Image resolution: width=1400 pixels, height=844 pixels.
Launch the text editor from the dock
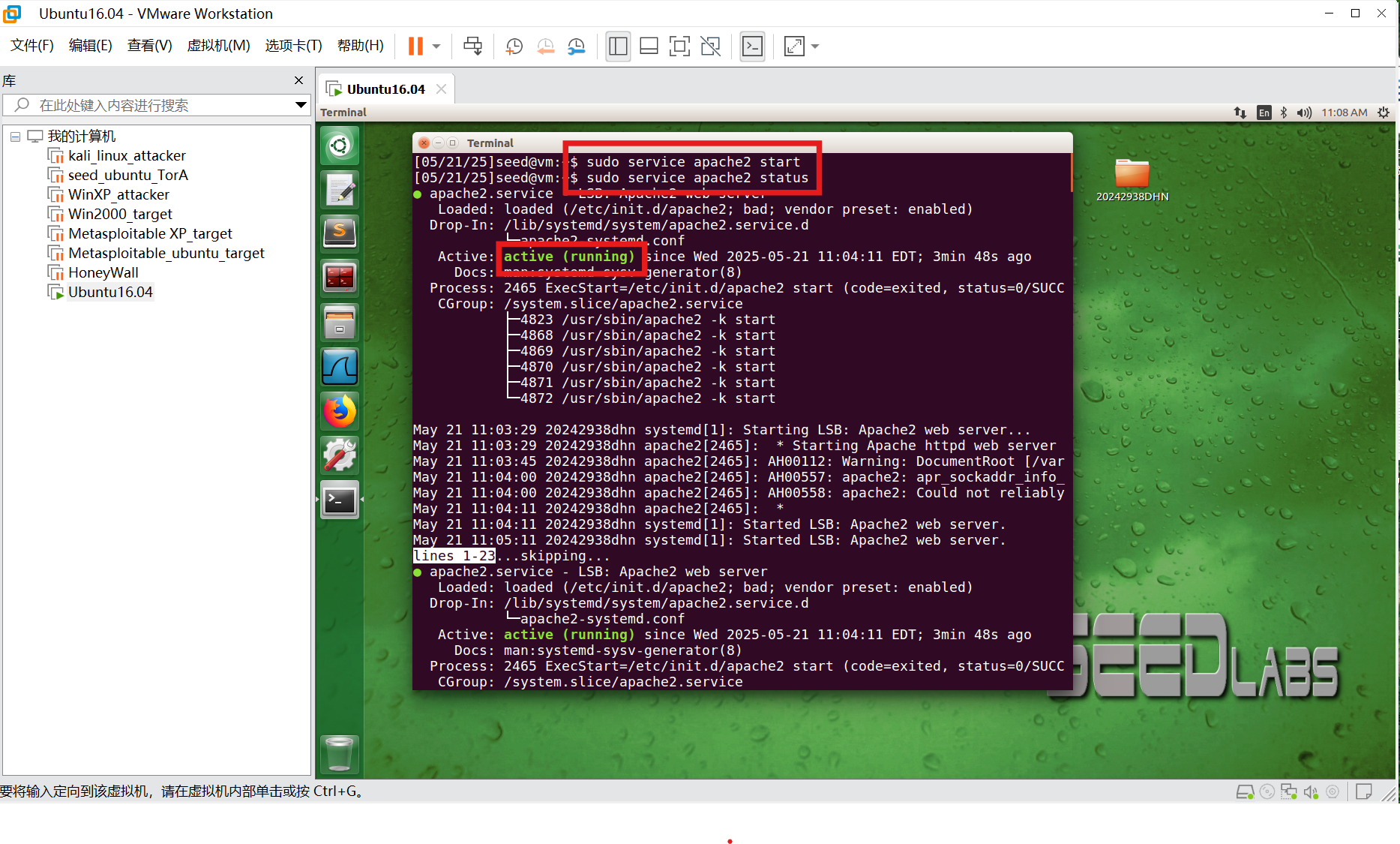point(340,190)
